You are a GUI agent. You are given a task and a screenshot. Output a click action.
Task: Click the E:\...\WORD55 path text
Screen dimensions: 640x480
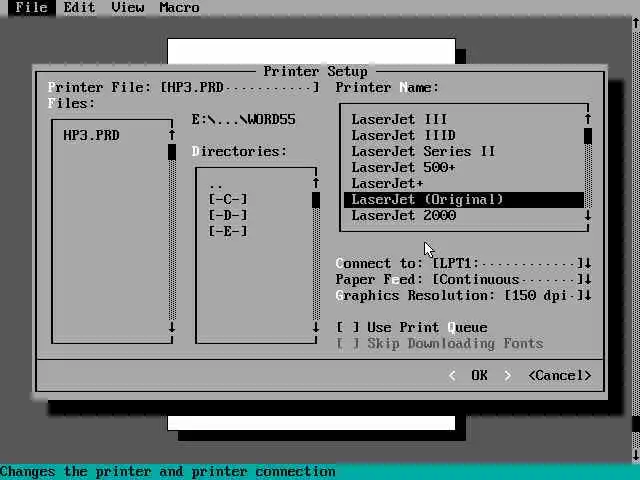pos(244,119)
